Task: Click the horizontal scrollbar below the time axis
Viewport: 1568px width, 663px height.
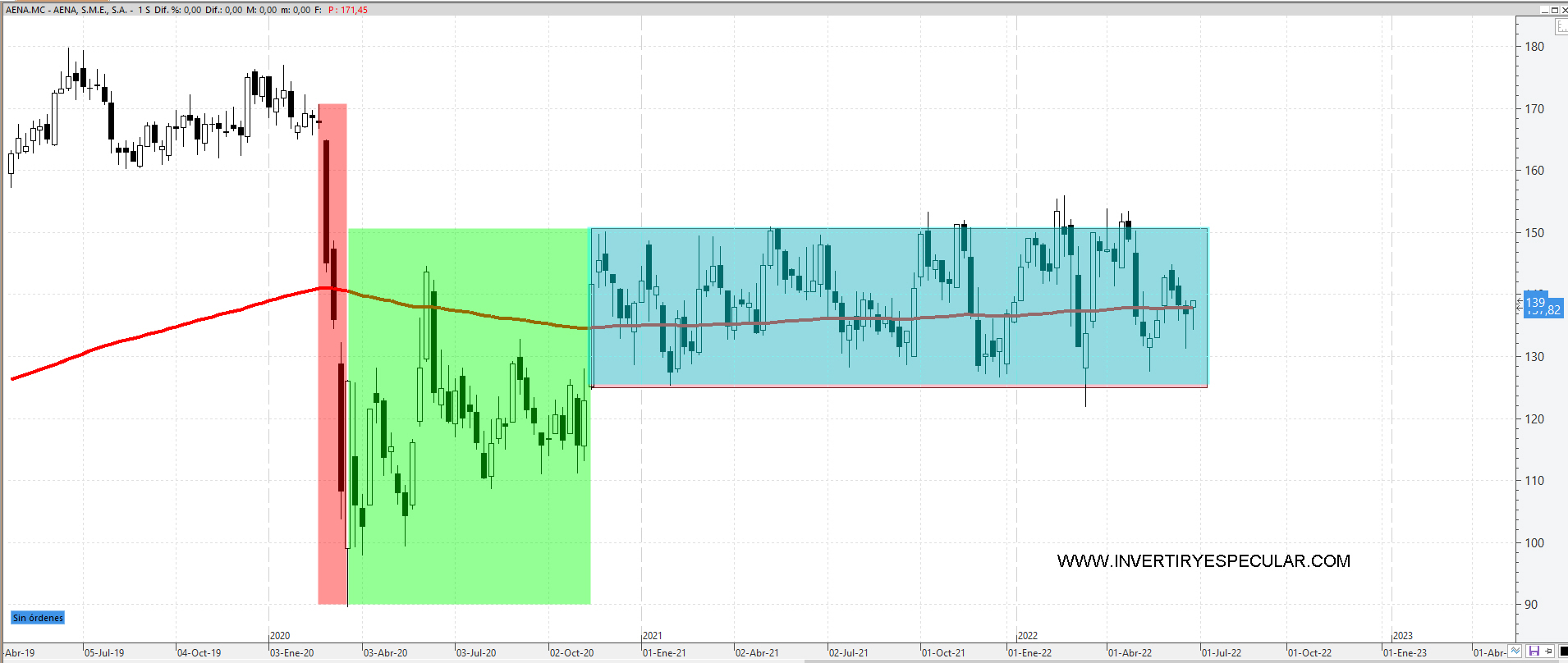Action: [1149, 661]
